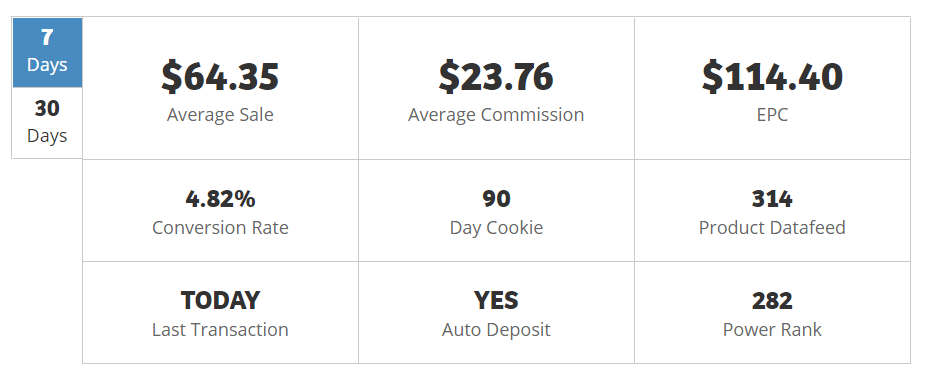926x373 pixels.
Task: Click the Power Rank label
Action: (772, 329)
